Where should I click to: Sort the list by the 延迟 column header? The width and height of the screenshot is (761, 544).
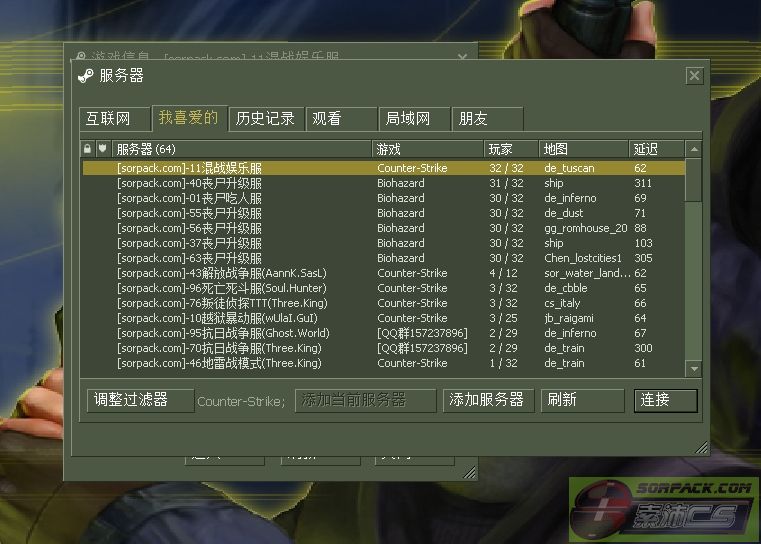[657, 149]
